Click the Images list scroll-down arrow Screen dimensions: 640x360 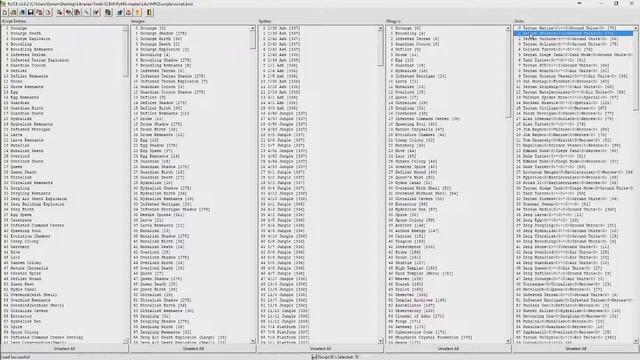253,341
